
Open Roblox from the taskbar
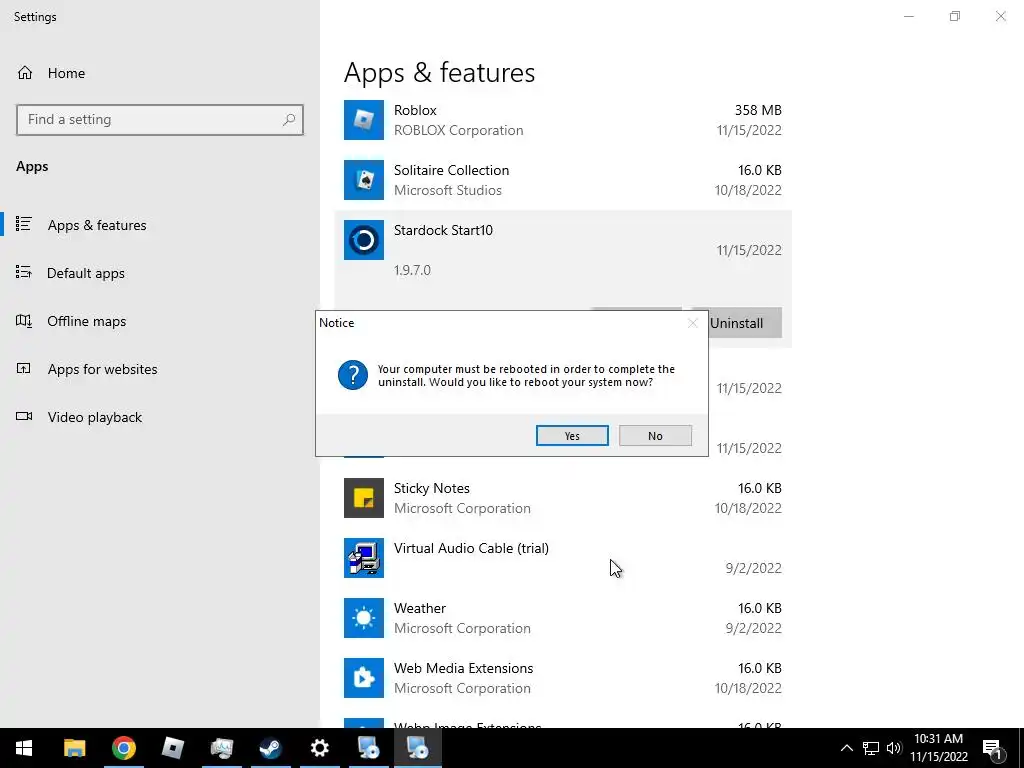click(172, 748)
